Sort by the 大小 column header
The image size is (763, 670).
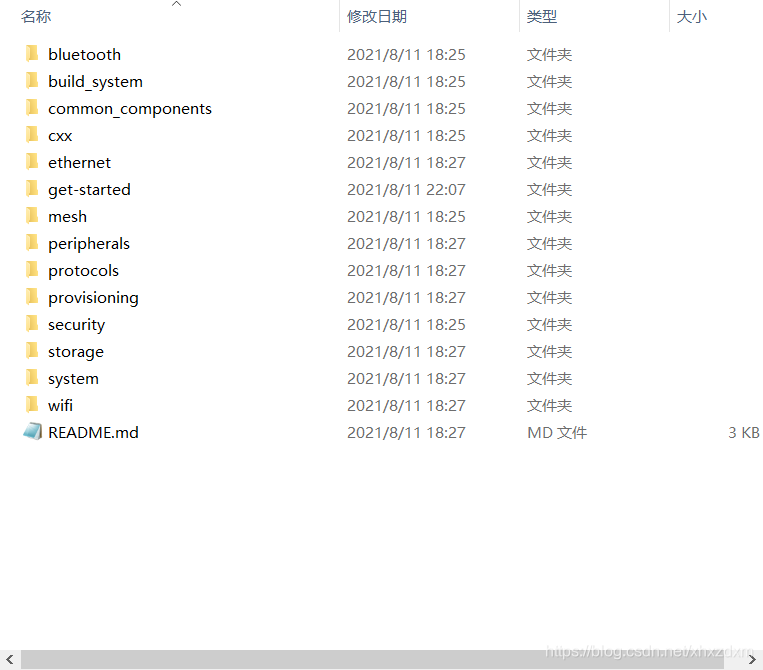click(x=691, y=17)
